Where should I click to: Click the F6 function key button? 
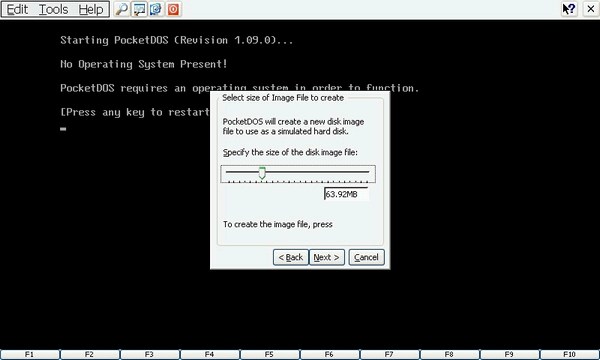[x=329, y=354]
